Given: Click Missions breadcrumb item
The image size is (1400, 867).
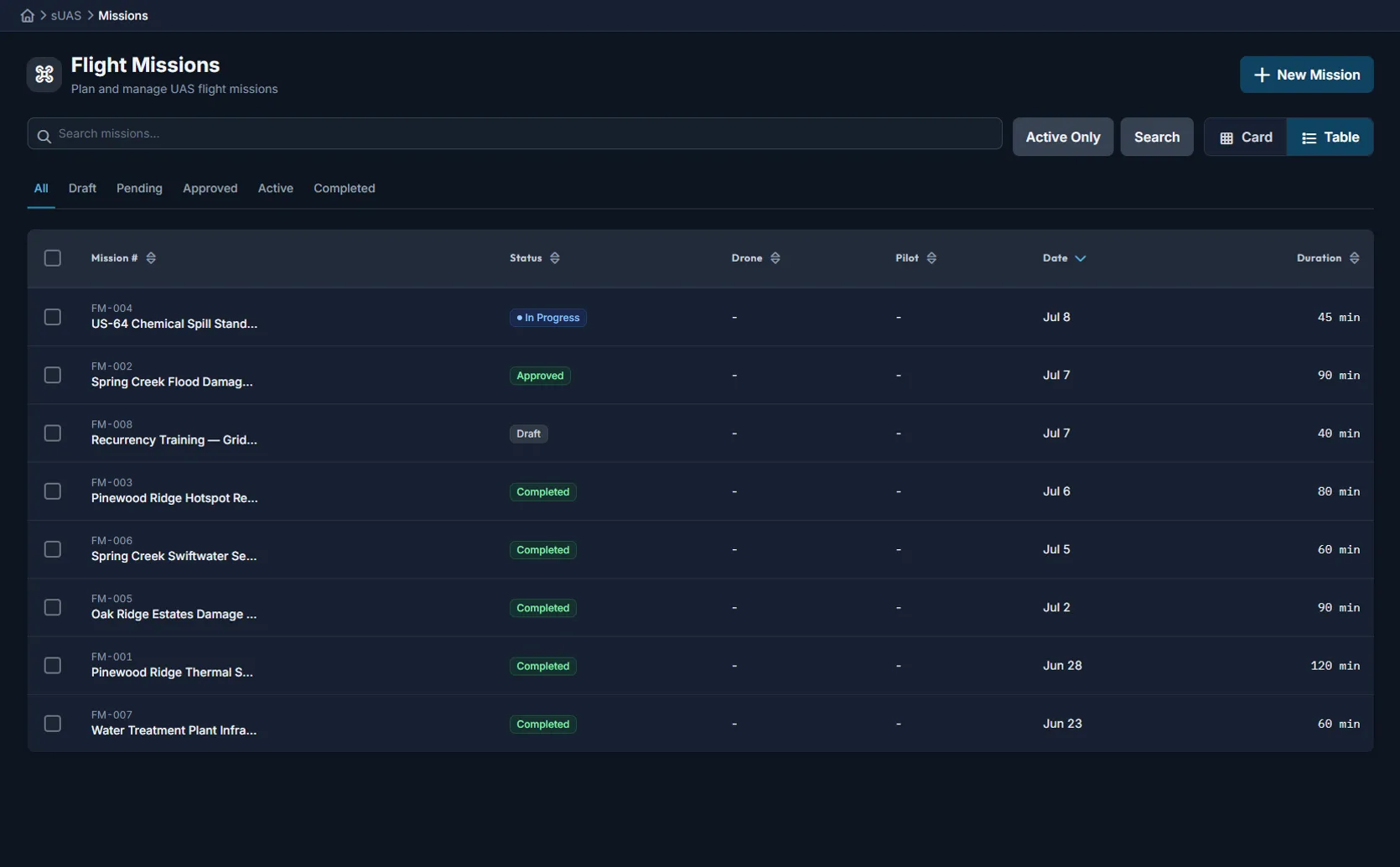Looking at the screenshot, I should coord(123,16).
